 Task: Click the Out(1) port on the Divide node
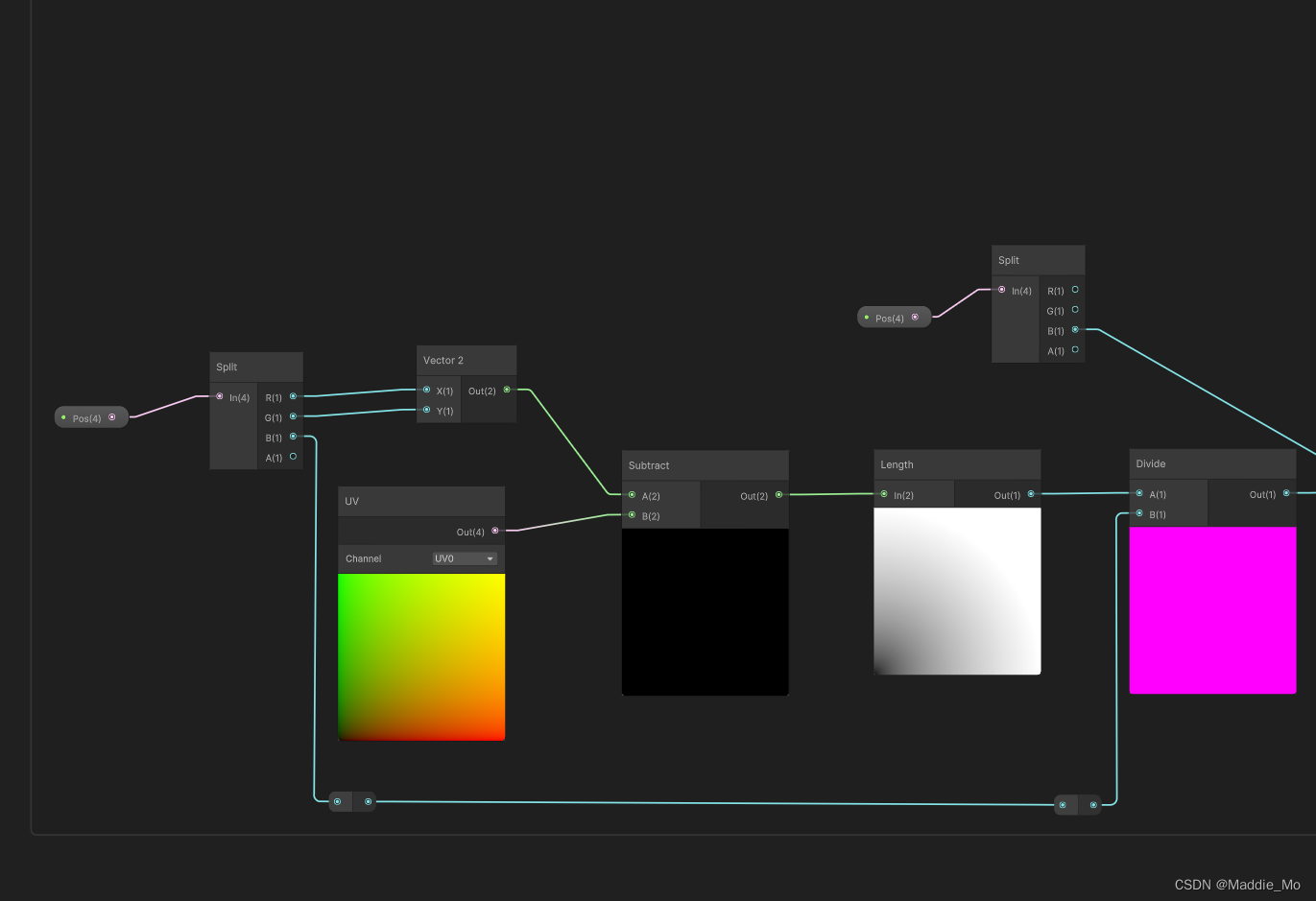[x=1286, y=493]
